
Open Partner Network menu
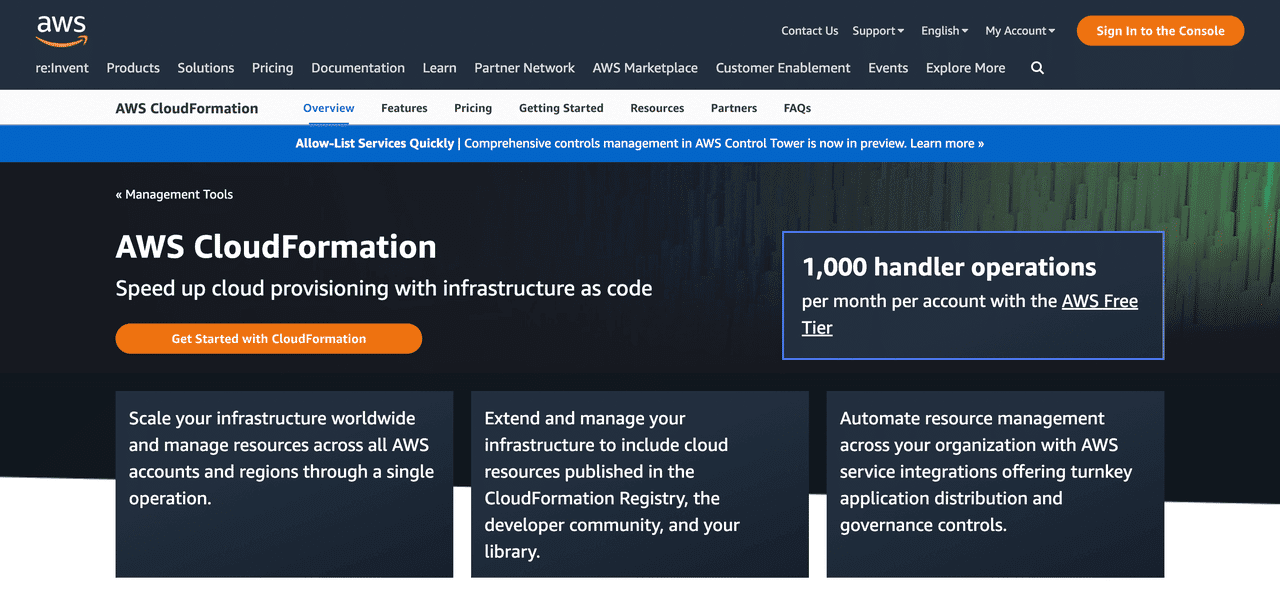coord(524,68)
